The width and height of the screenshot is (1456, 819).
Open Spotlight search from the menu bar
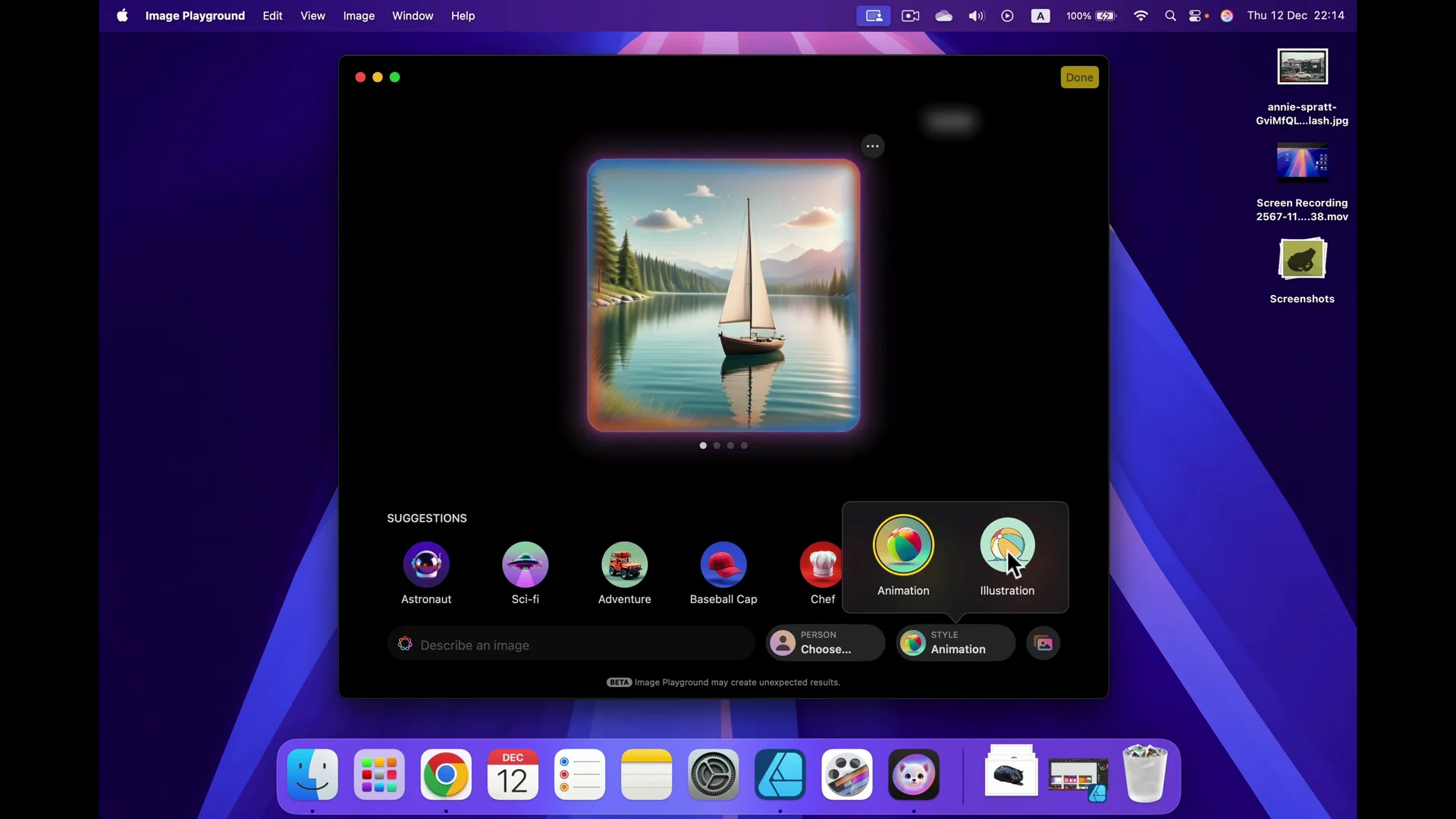click(1170, 15)
